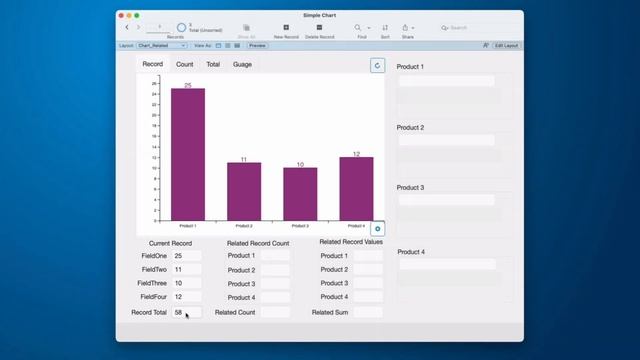Click the record slider in toolbar
The image size is (640, 360).
click(x=158, y=32)
